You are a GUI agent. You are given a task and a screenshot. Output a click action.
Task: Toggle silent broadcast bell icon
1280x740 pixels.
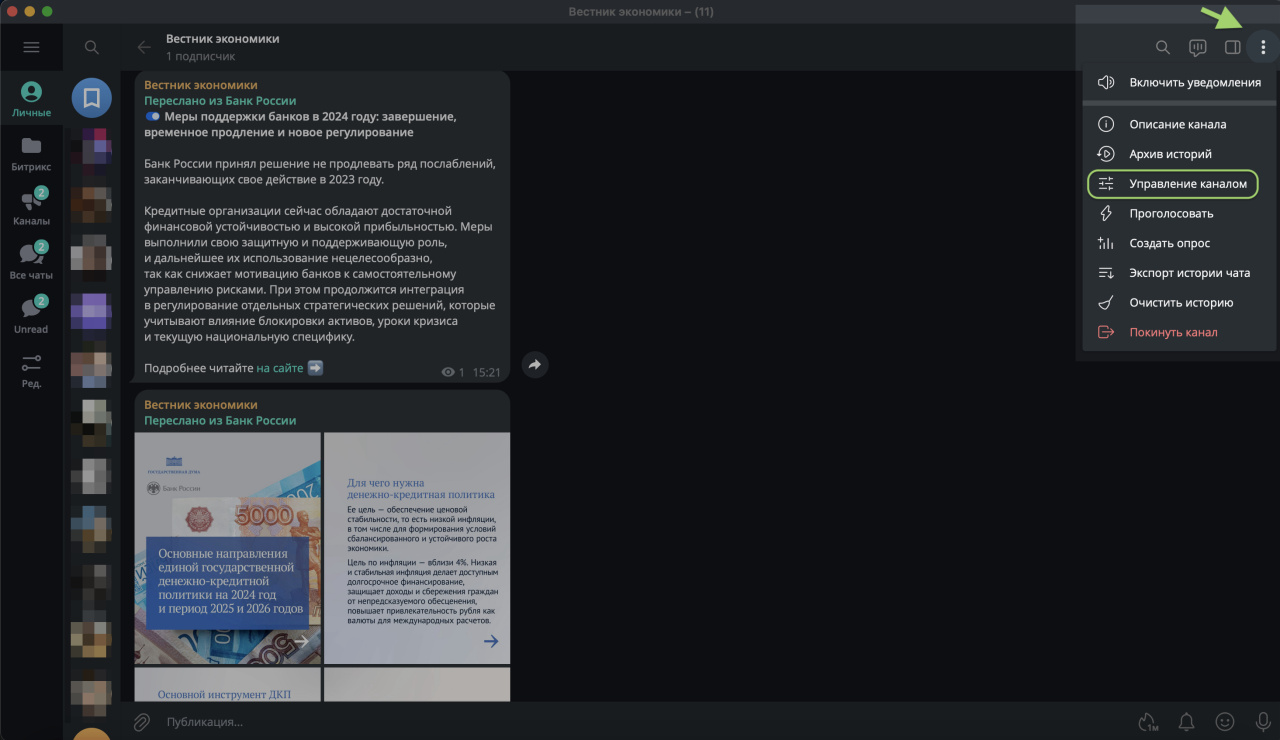[1186, 722]
